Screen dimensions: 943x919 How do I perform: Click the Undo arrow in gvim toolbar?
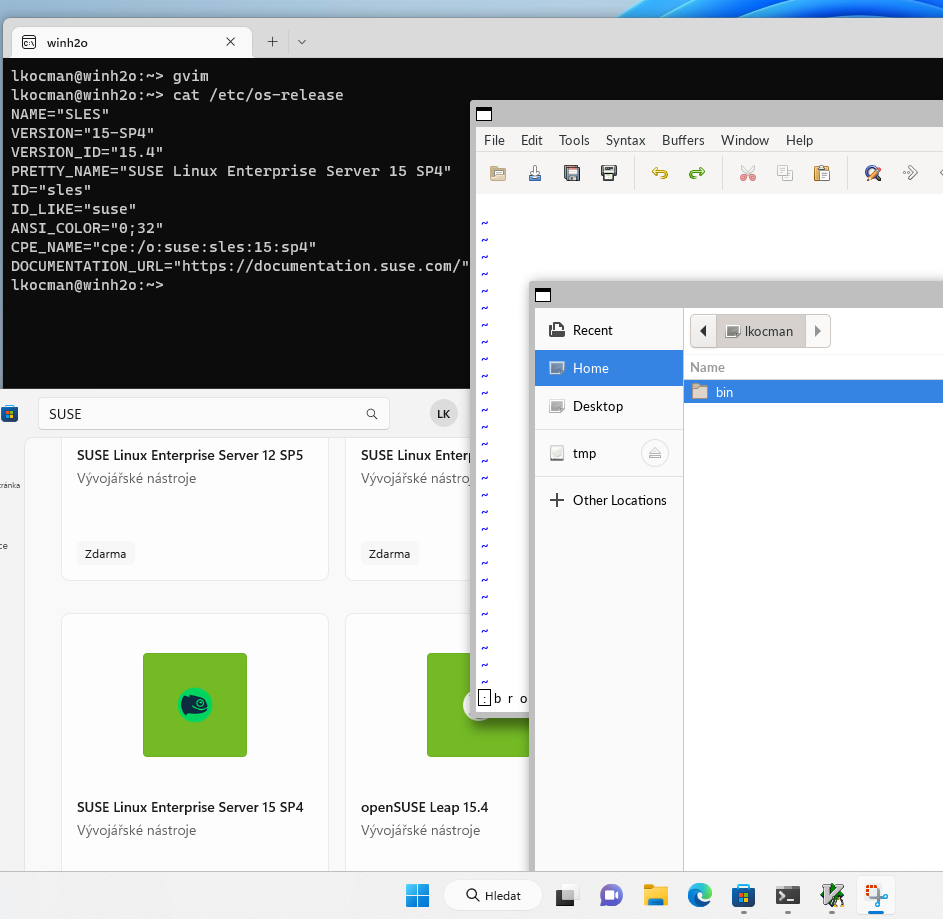(x=659, y=172)
